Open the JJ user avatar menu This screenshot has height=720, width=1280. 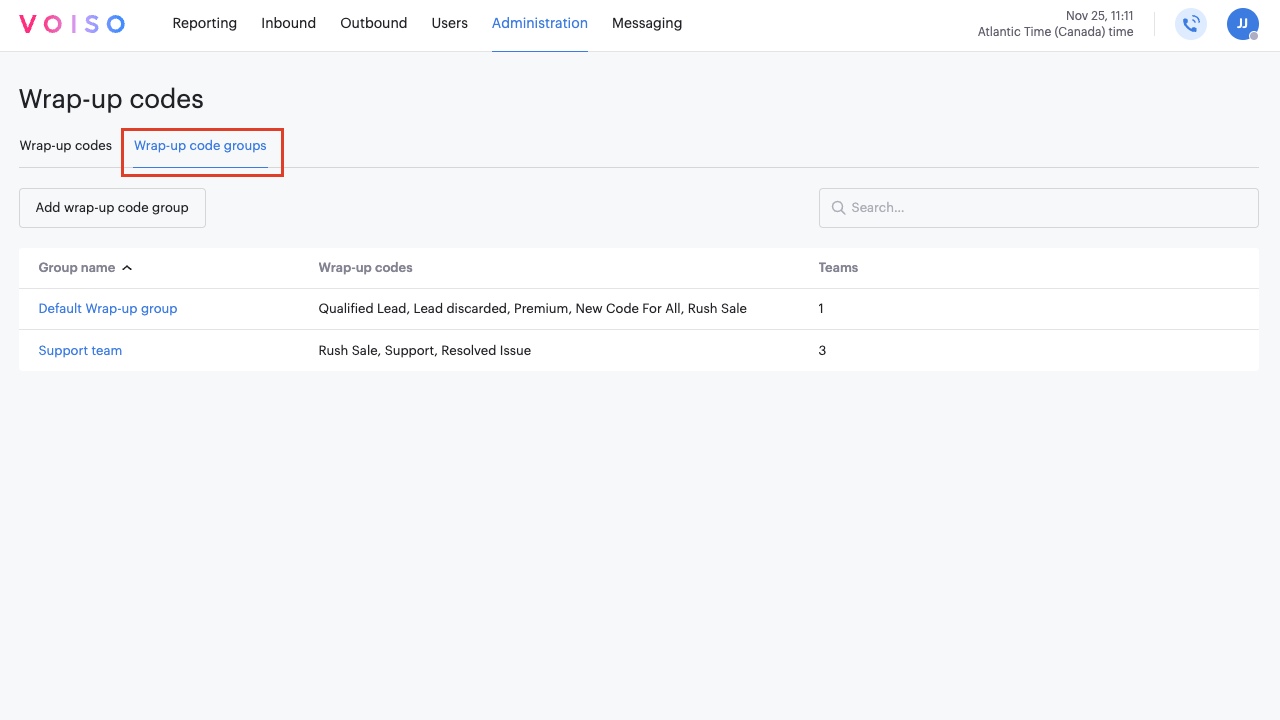(x=1242, y=24)
